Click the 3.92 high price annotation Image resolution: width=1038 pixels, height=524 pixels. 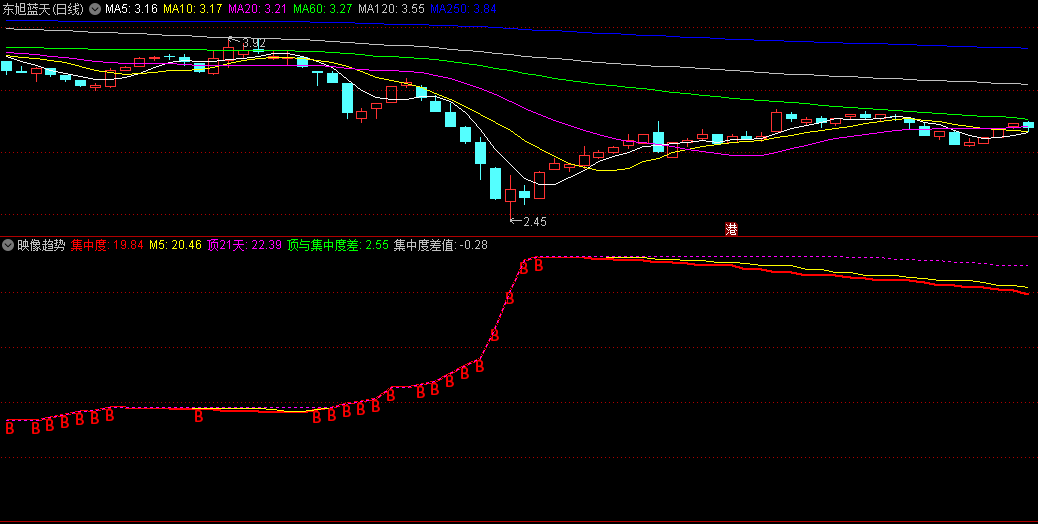point(254,43)
